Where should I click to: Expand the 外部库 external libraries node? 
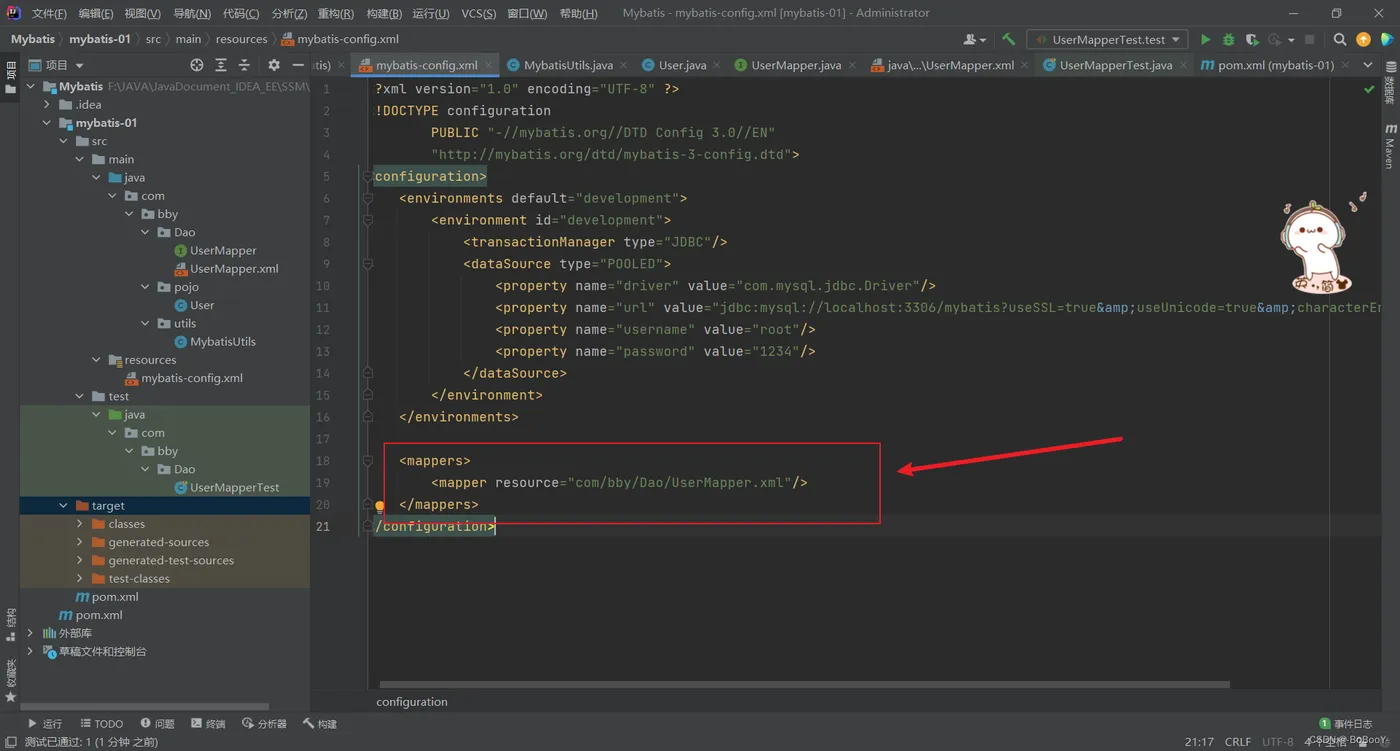[31, 633]
